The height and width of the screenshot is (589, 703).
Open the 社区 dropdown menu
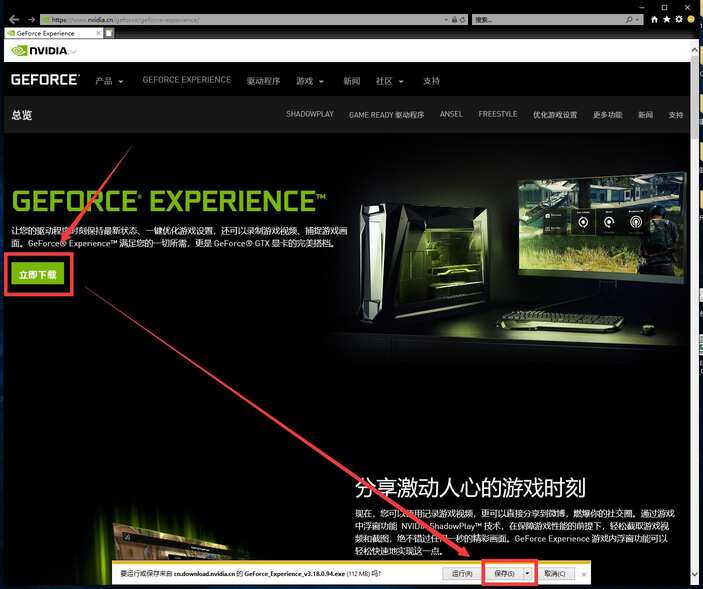(390, 81)
